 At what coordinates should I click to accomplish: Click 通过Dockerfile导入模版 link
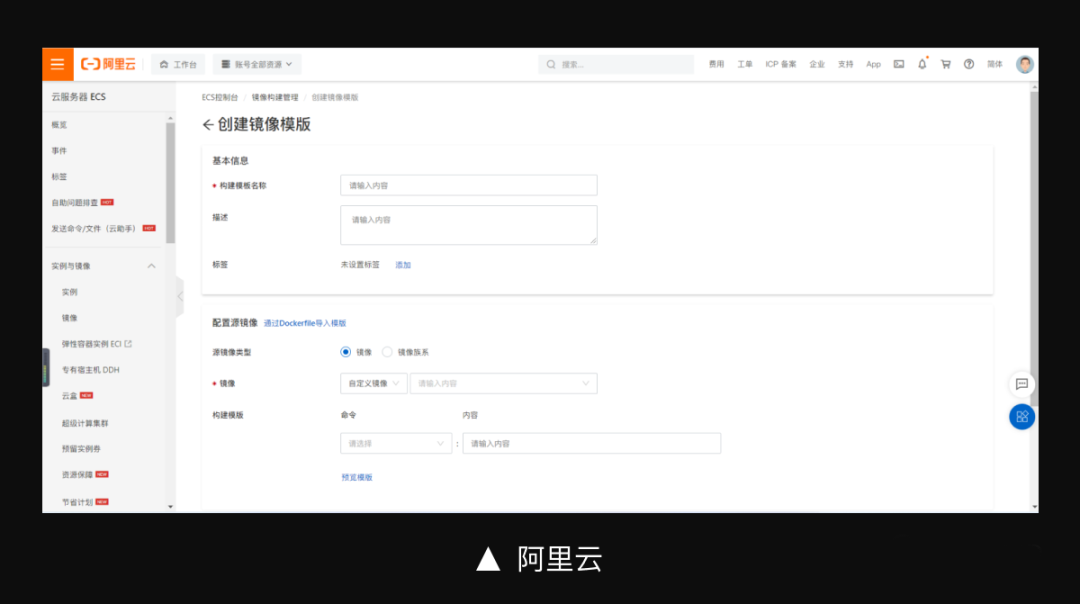tap(304, 323)
